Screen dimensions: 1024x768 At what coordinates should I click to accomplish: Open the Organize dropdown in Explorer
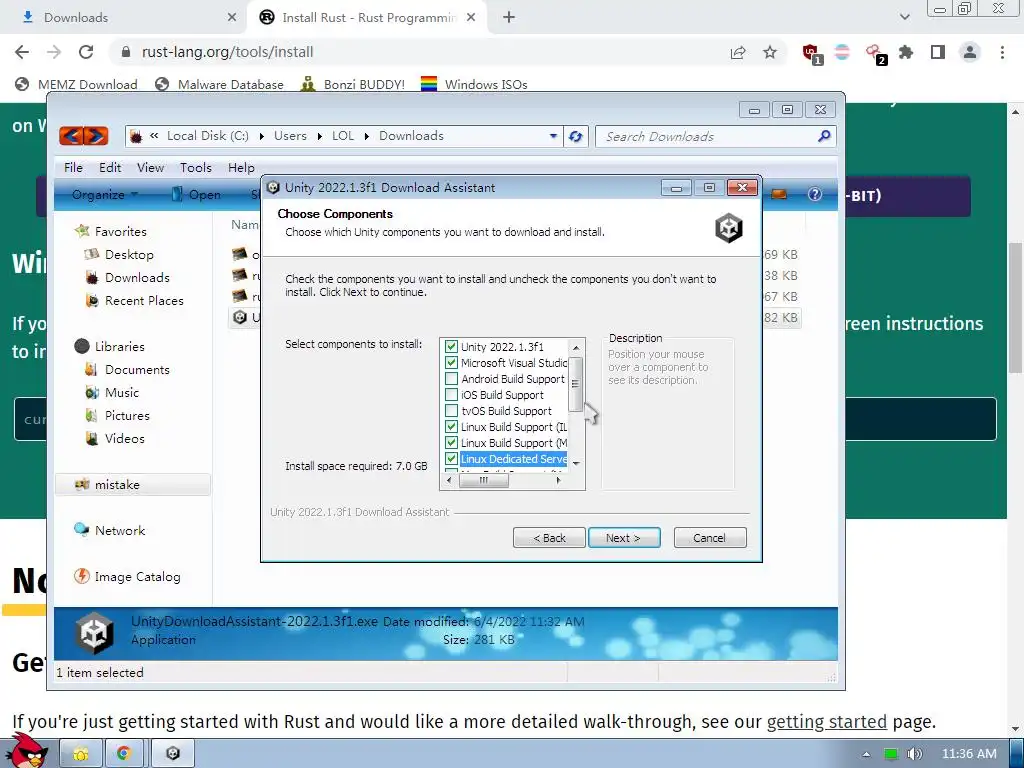pos(104,195)
